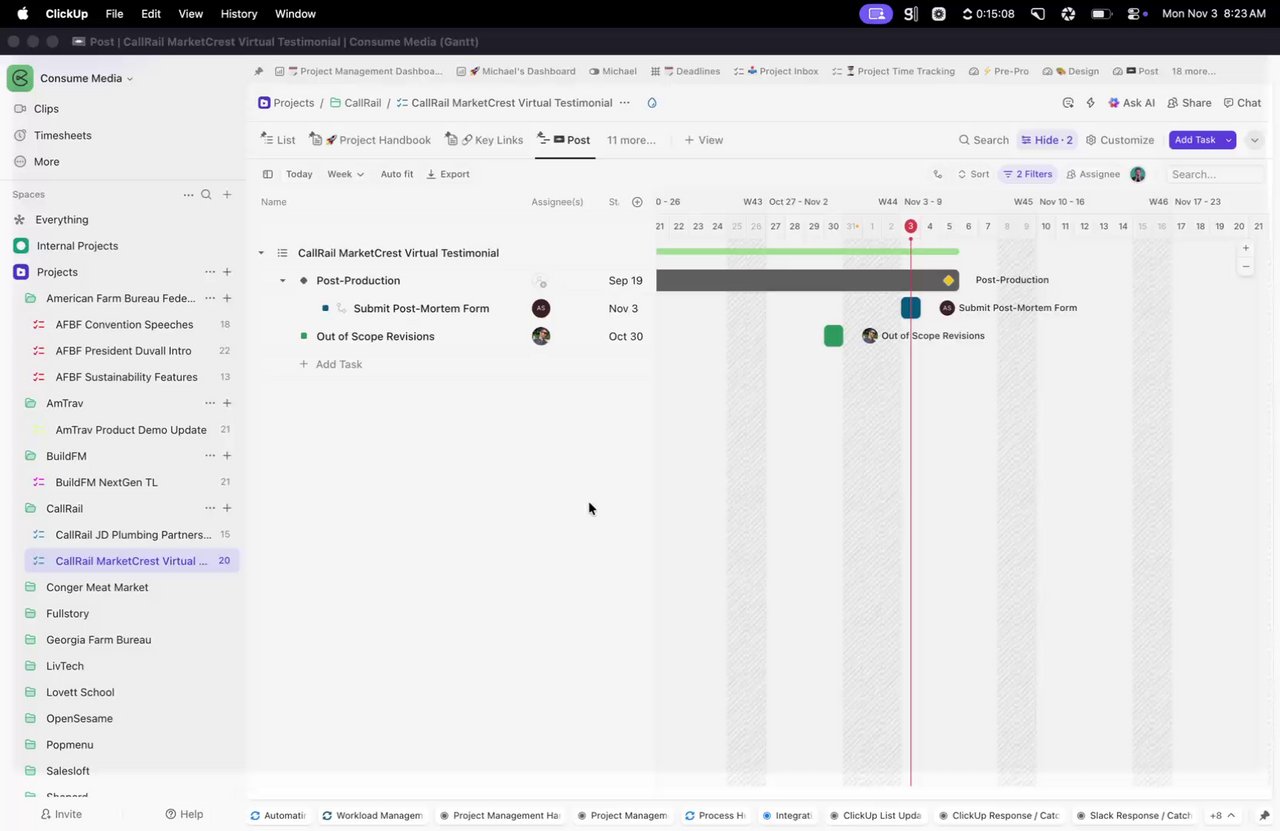The image size is (1280, 831).
Task: Open options for CallRail folder
Action: click(210, 508)
